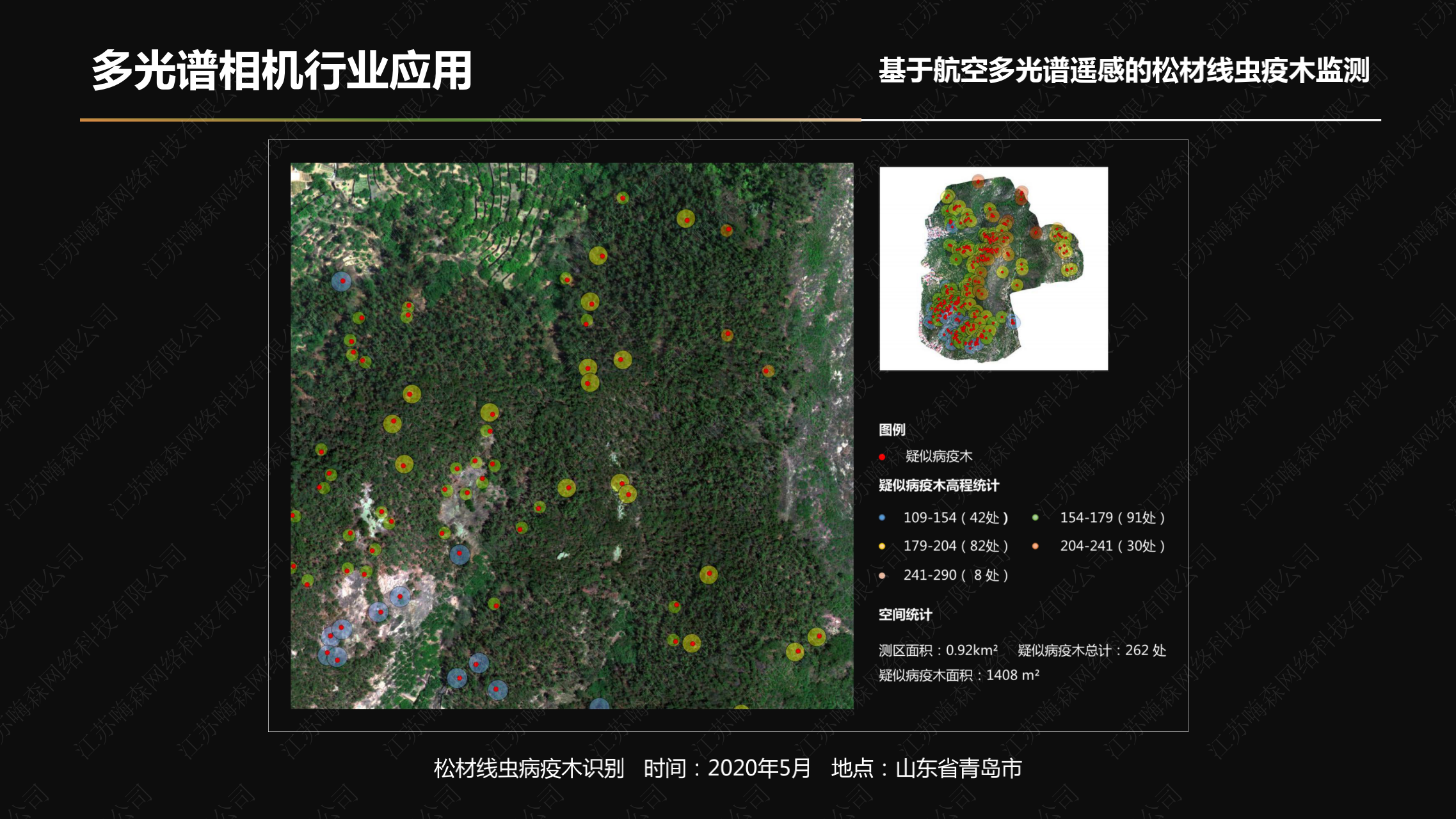Image resolution: width=1456 pixels, height=819 pixels.
Task: Click the pink dot for 241-290
Action: coord(882,576)
